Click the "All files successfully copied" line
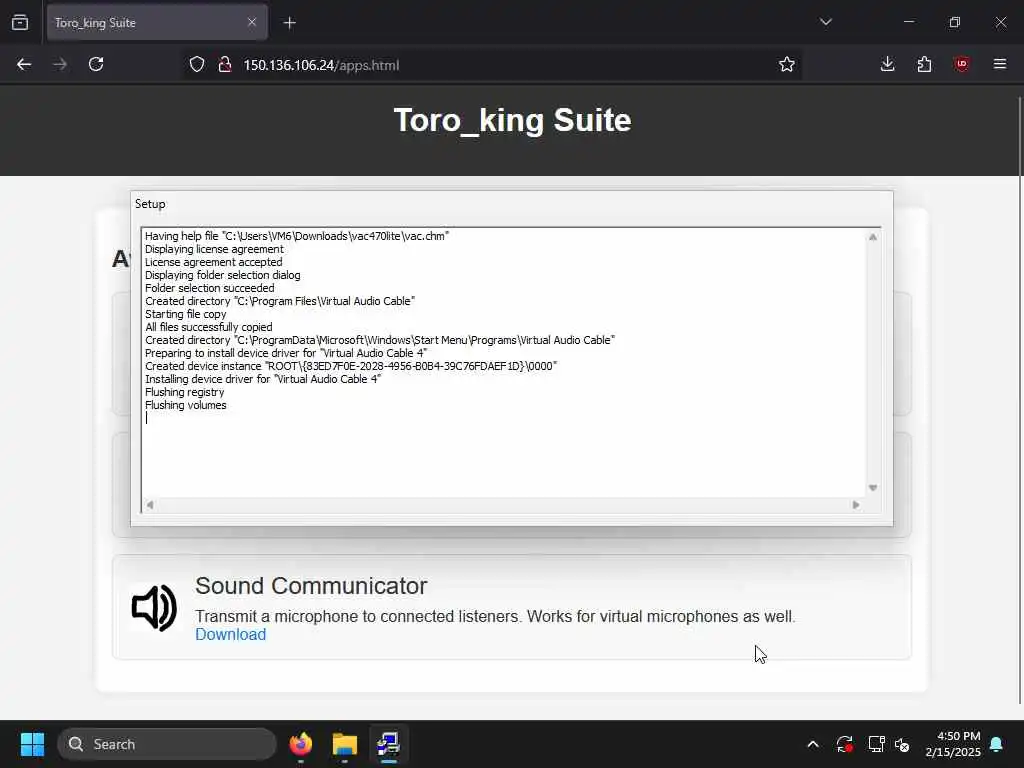This screenshot has height=768, width=1024. 208,327
